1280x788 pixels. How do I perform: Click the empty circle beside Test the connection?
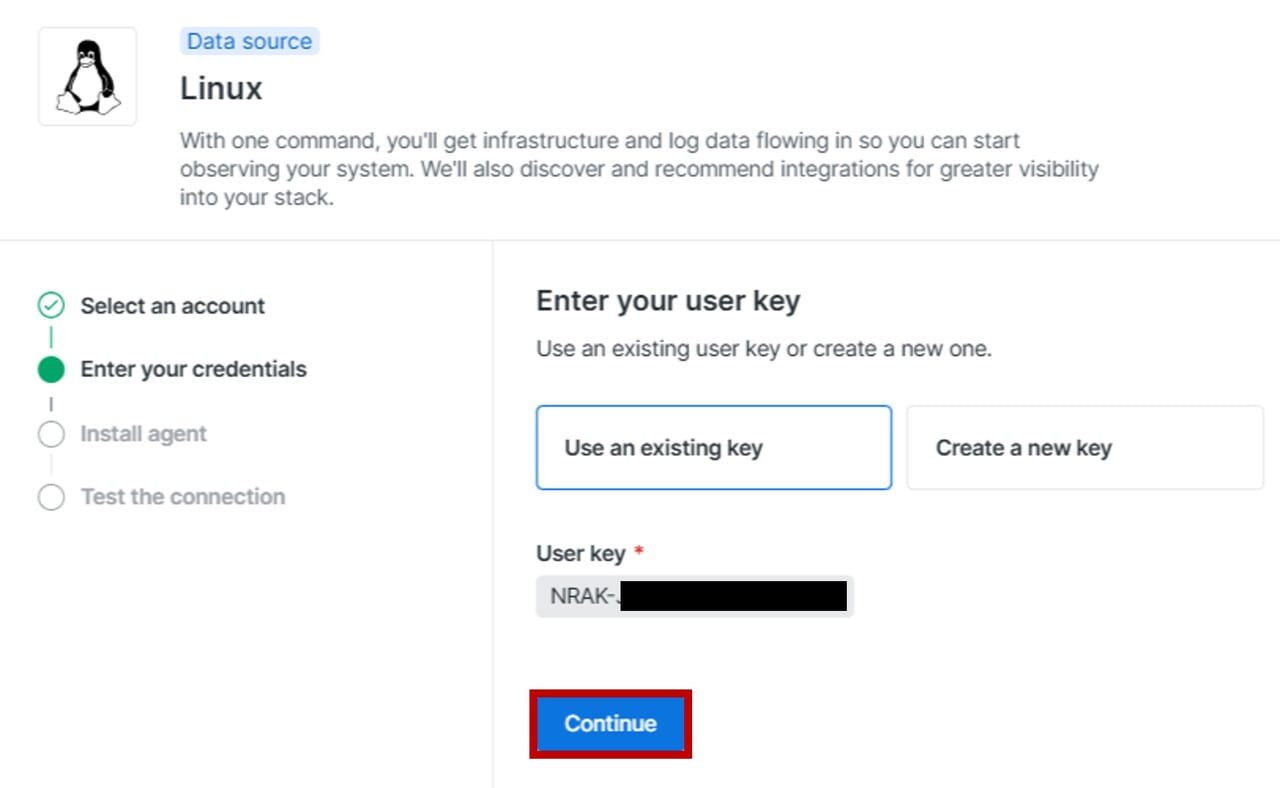pyautogui.click(x=51, y=497)
